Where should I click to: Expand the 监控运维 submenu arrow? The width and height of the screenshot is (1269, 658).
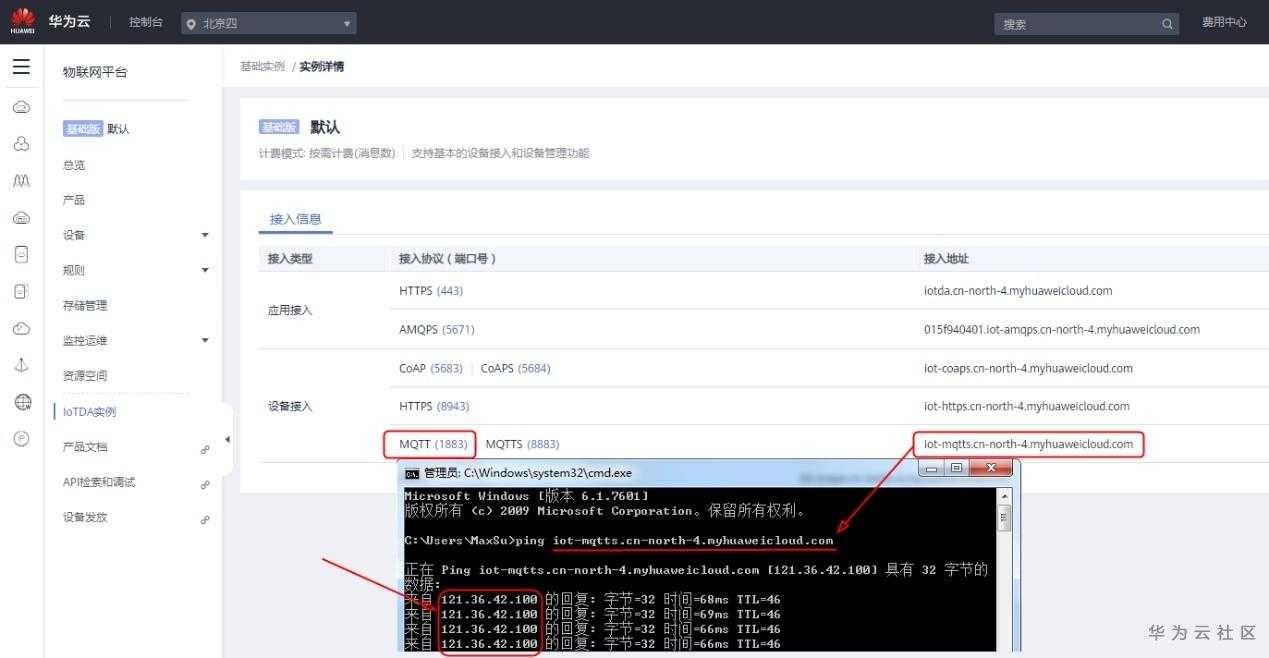pyautogui.click(x=205, y=341)
